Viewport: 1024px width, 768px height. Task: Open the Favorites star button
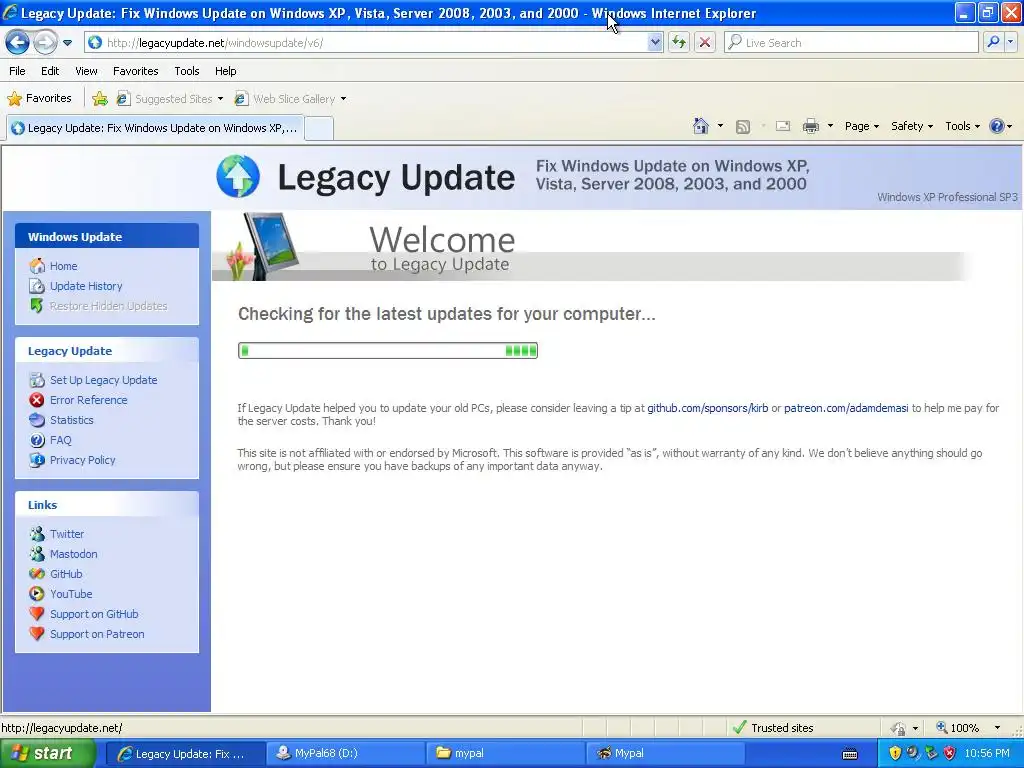click(39, 99)
